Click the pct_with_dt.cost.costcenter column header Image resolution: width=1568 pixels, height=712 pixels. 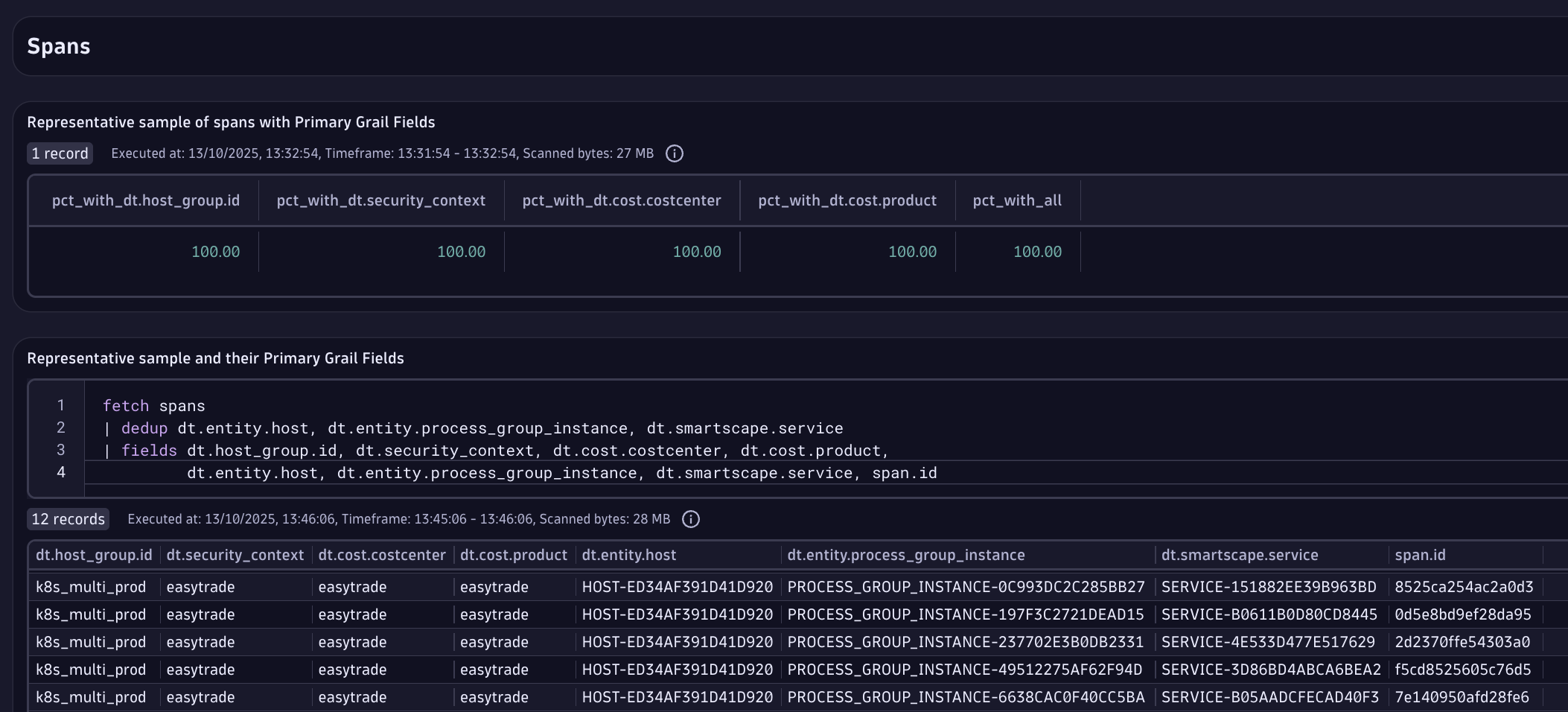[x=621, y=200]
